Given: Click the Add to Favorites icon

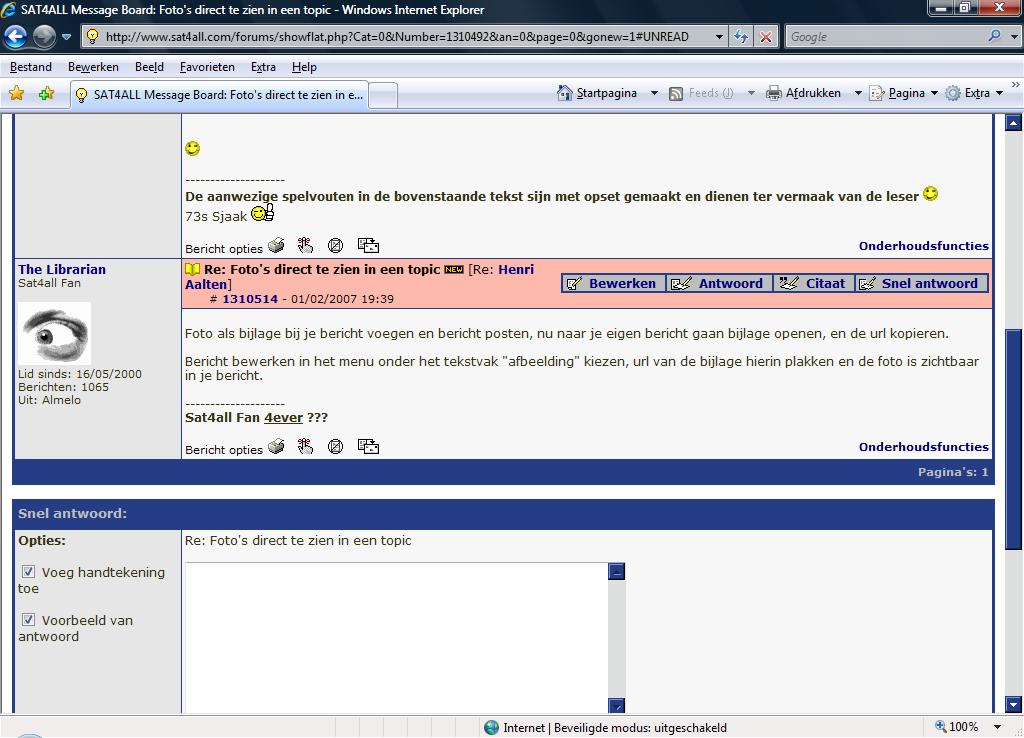Looking at the screenshot, I should coord(46,93).
